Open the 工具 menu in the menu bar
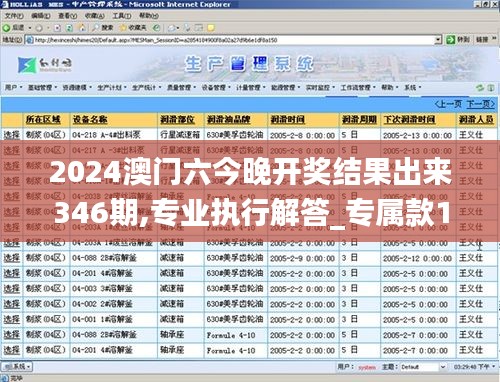500x382 pixels. [x=121, y=16]
